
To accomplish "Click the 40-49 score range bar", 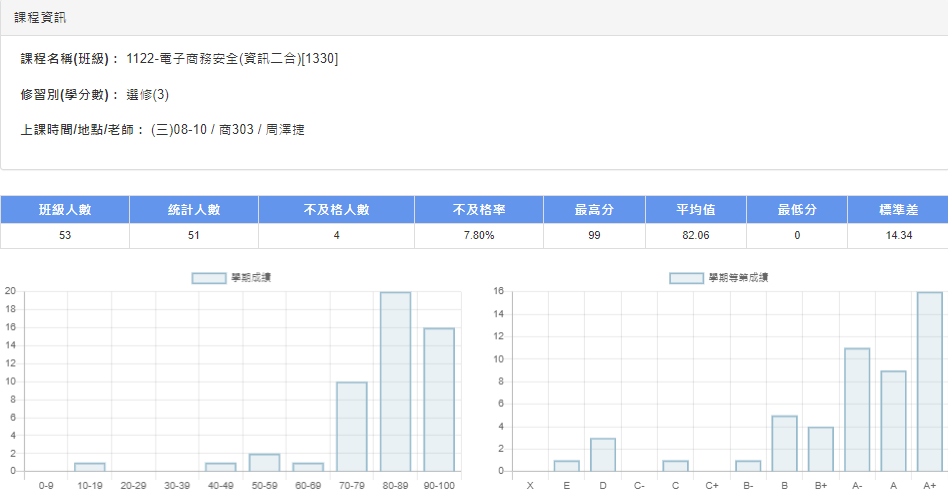I will pyautogui.click(x=221, y=467).
